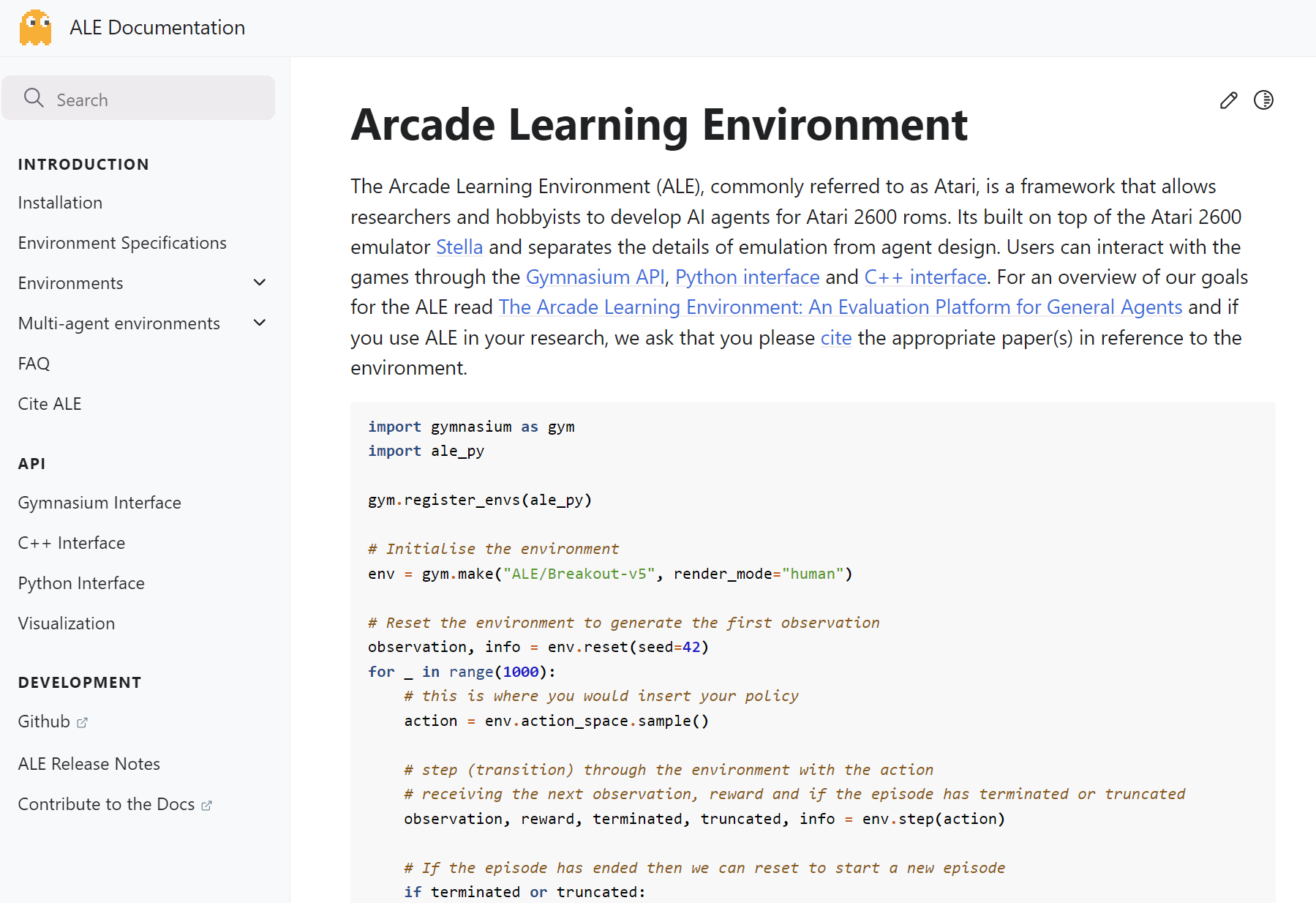Click the gym.register_envs(ale_py) code line
The width and height of the screenshot is (1316, 903).
click(480, 501)
